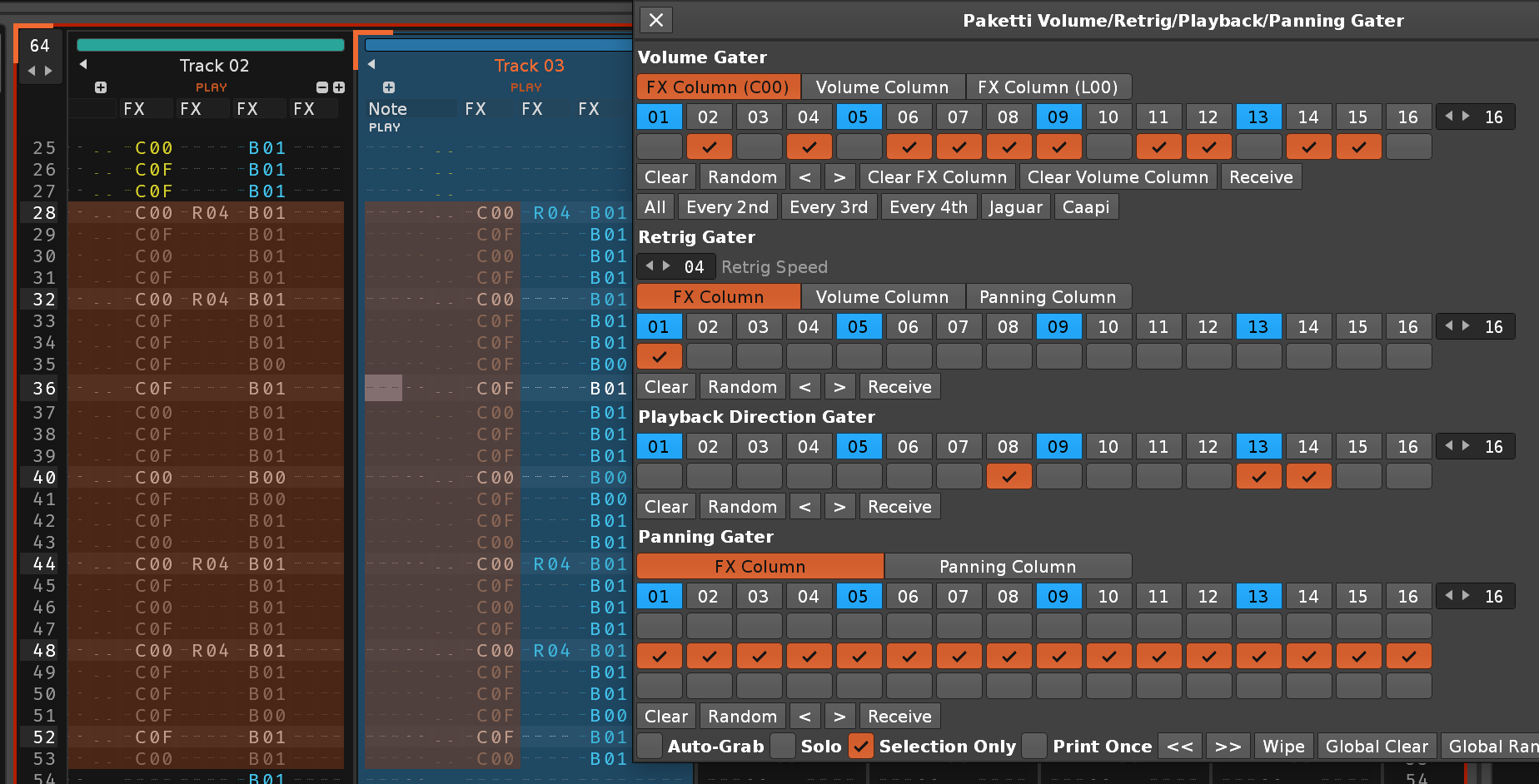The height and width of the screenshot is (784, 1539).
Task: Apply the Every 3rd volume preset
Action: [828, 207]
